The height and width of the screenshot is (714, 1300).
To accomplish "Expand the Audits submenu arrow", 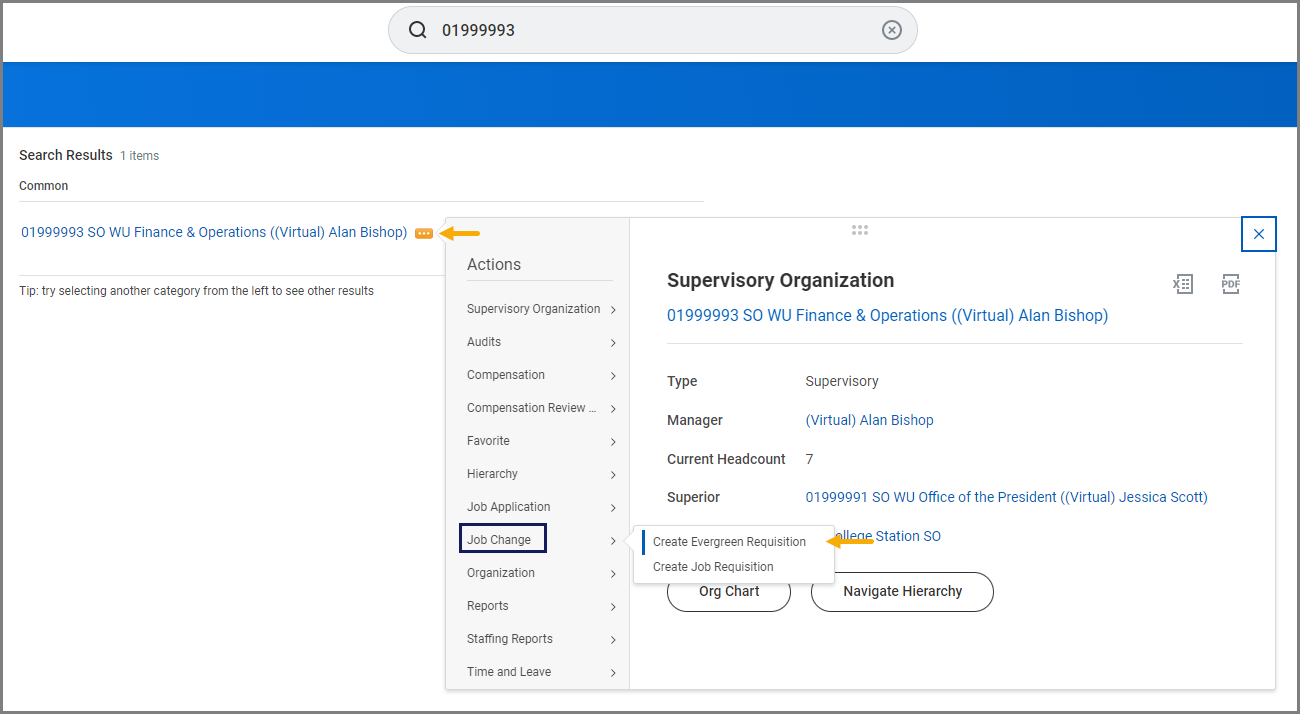I will 612,343.
